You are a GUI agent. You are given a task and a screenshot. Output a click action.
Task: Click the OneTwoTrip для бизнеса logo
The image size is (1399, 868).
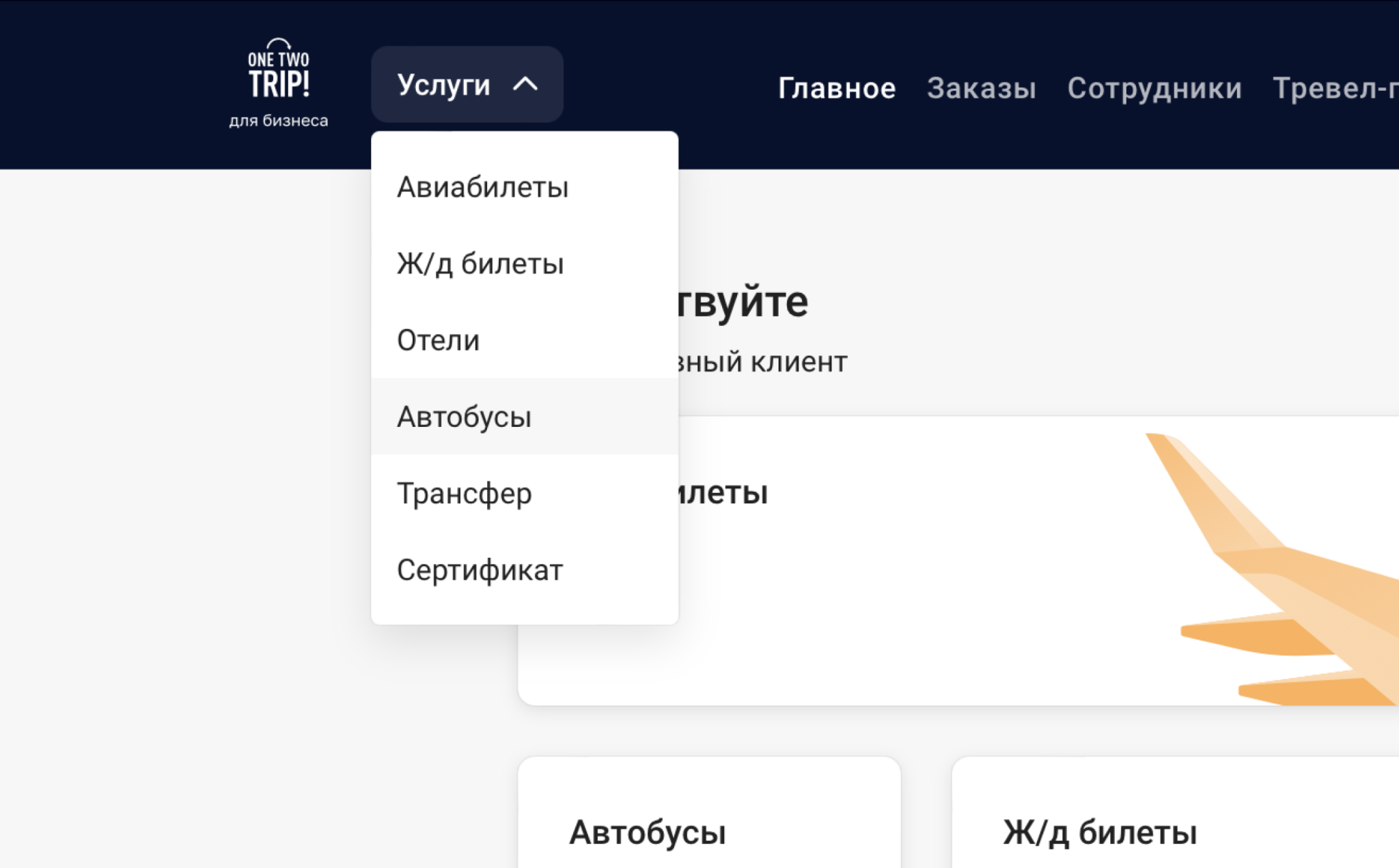coord(279,83)
